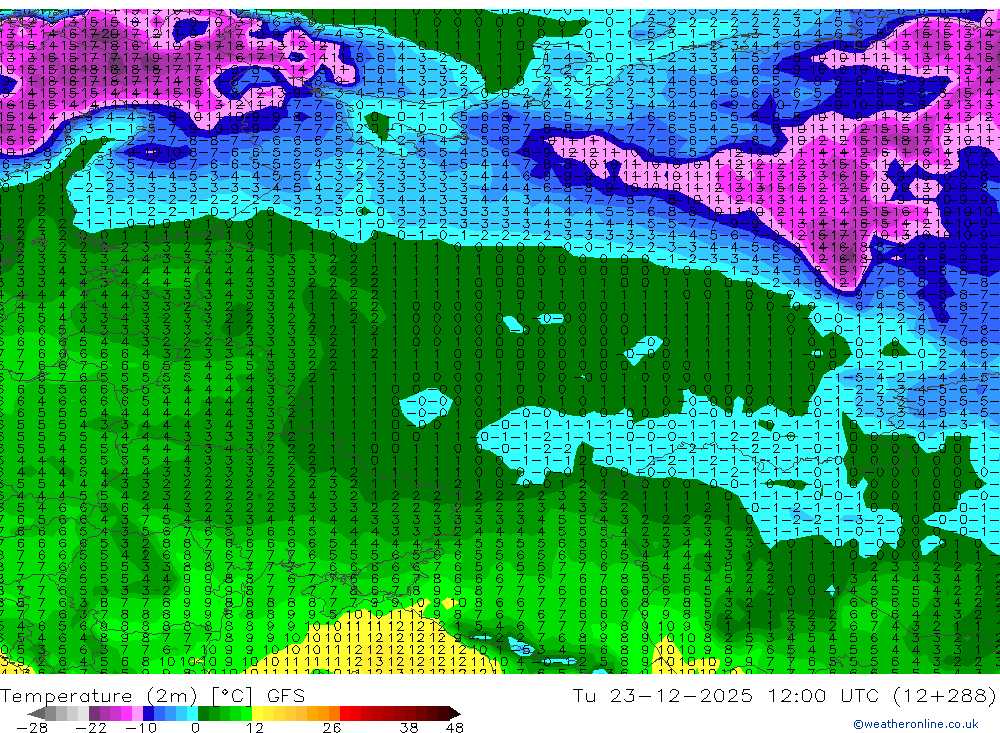Pick the cyan swatch just left of green
Viewport: 1000px width, 733px height.
coord(193,714)
